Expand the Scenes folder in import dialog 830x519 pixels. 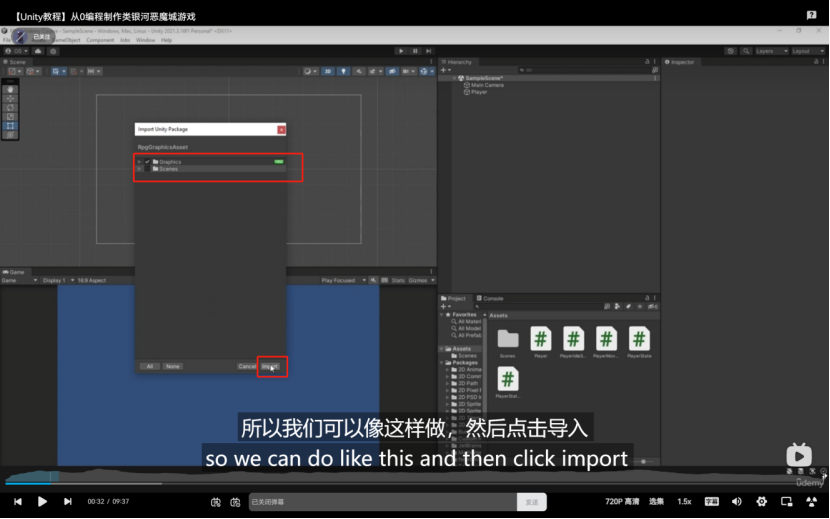click(139, 168)
